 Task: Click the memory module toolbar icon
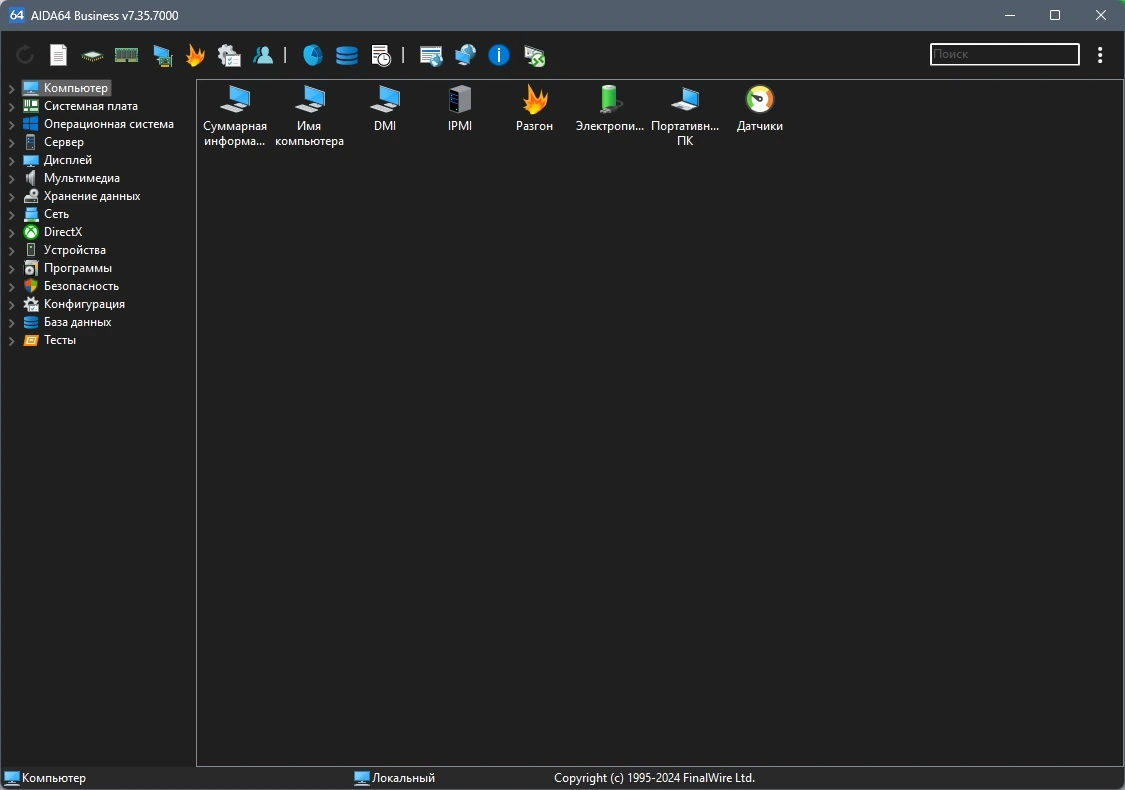pyautogui.click(x=126, y=55)
